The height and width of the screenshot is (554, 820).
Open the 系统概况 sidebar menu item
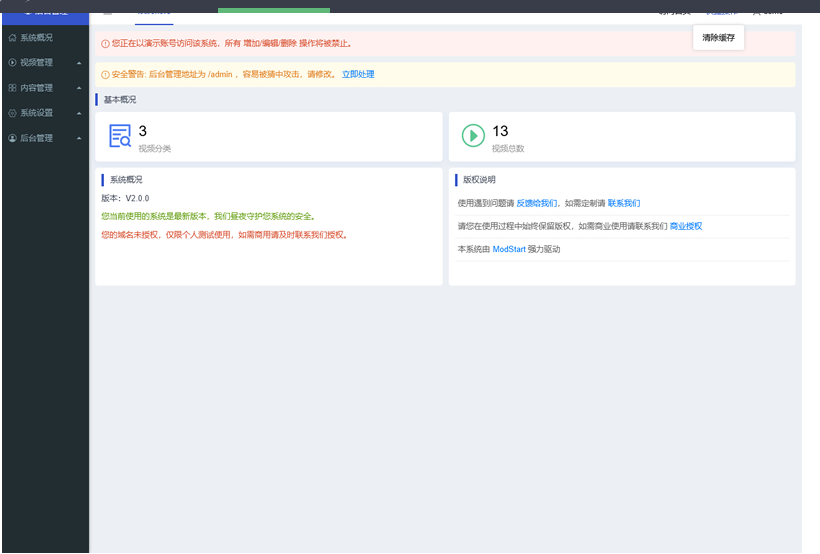coord(45,38)
